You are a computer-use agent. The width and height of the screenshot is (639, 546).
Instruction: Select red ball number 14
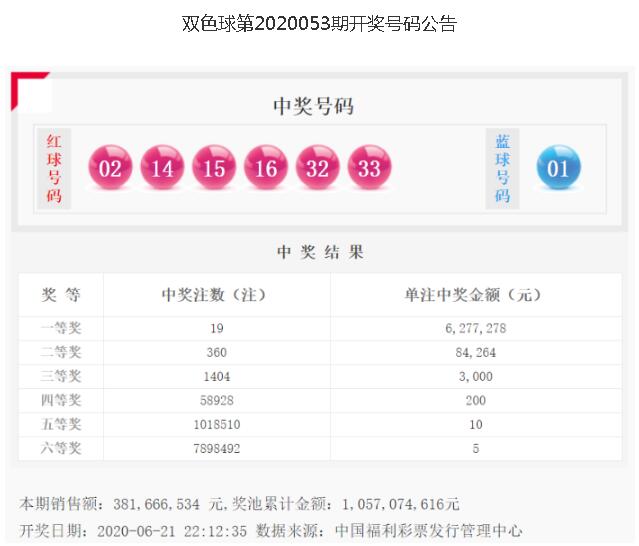pyautogui.click(x=162, y=168)
